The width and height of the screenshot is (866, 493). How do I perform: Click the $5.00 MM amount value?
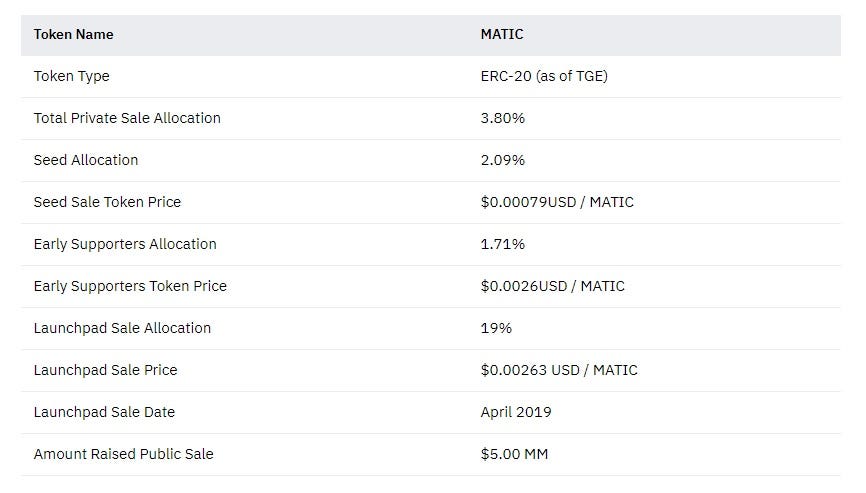tap(514, 454)
